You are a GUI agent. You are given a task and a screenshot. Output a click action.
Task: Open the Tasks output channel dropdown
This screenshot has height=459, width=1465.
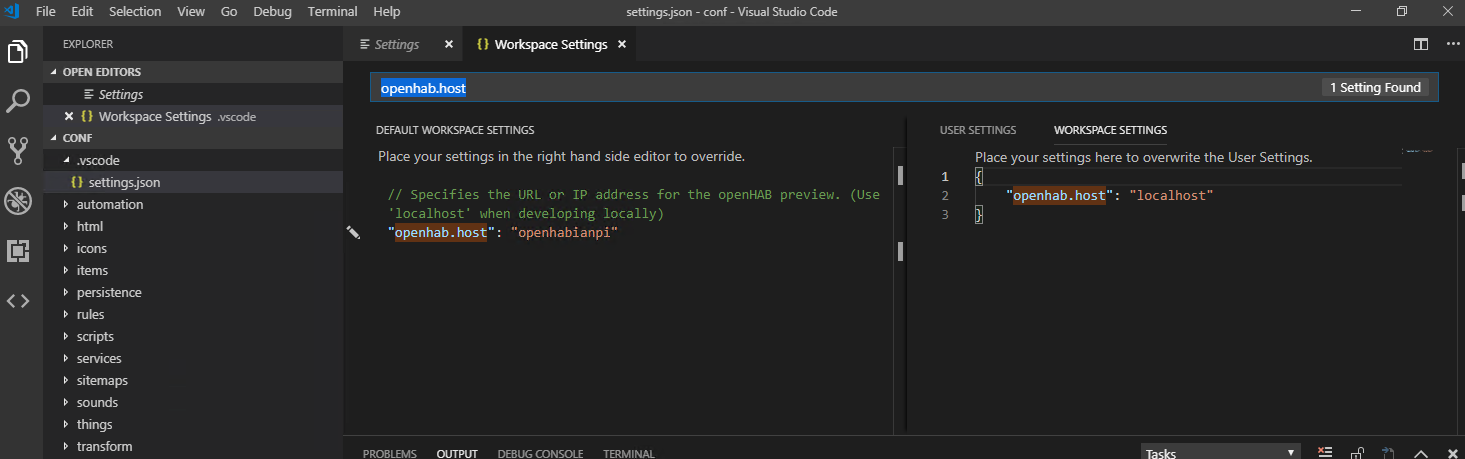click(1220, 453)
